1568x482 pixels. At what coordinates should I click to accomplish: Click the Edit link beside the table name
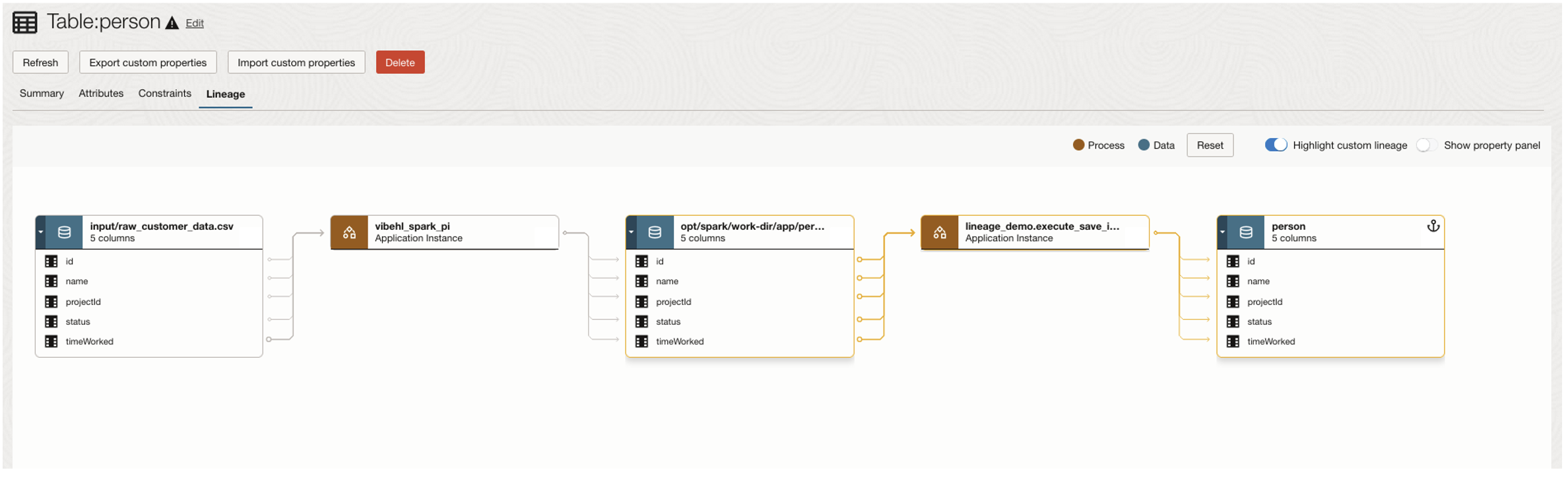(x=195, y=22)
